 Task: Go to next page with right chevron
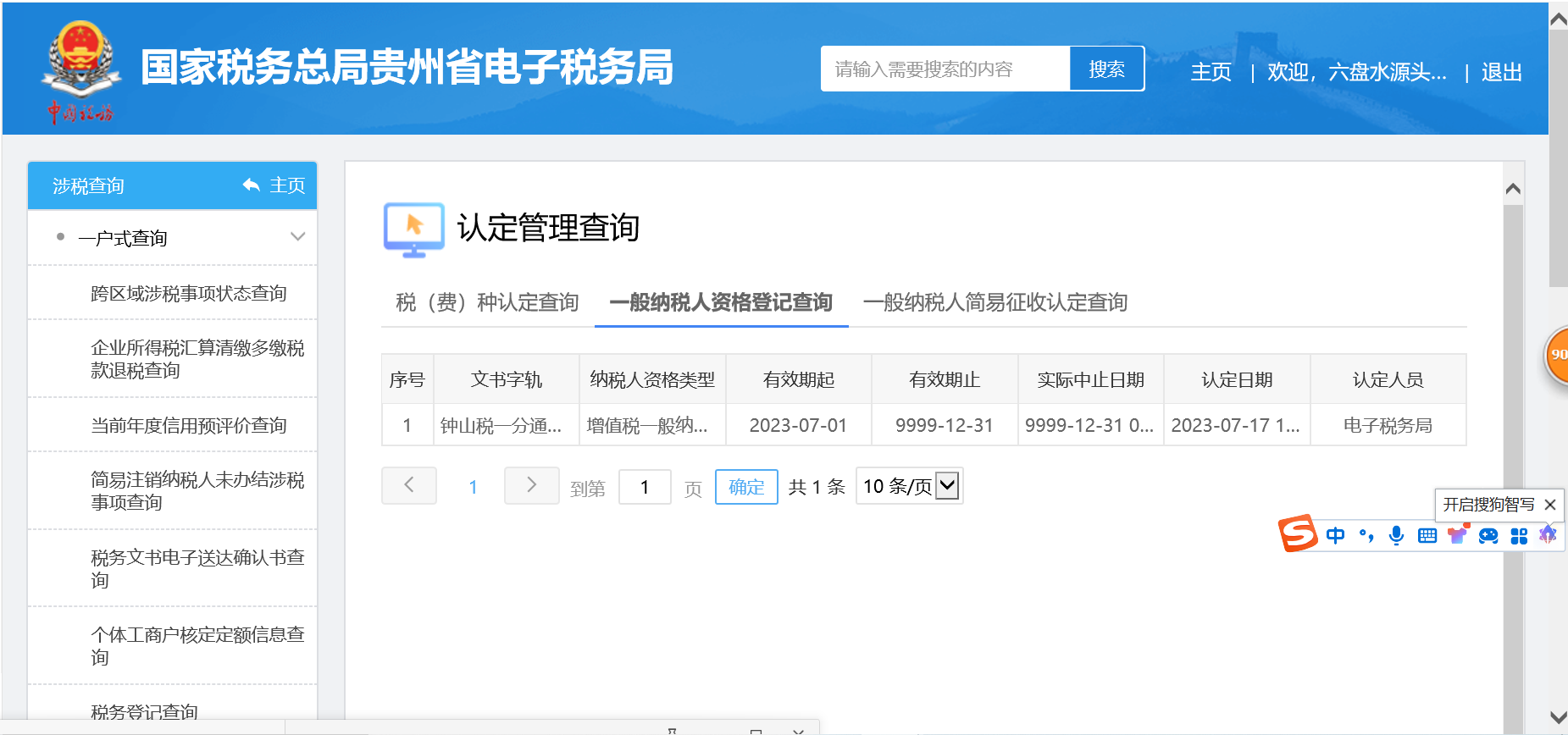click(x=531, y=485)
